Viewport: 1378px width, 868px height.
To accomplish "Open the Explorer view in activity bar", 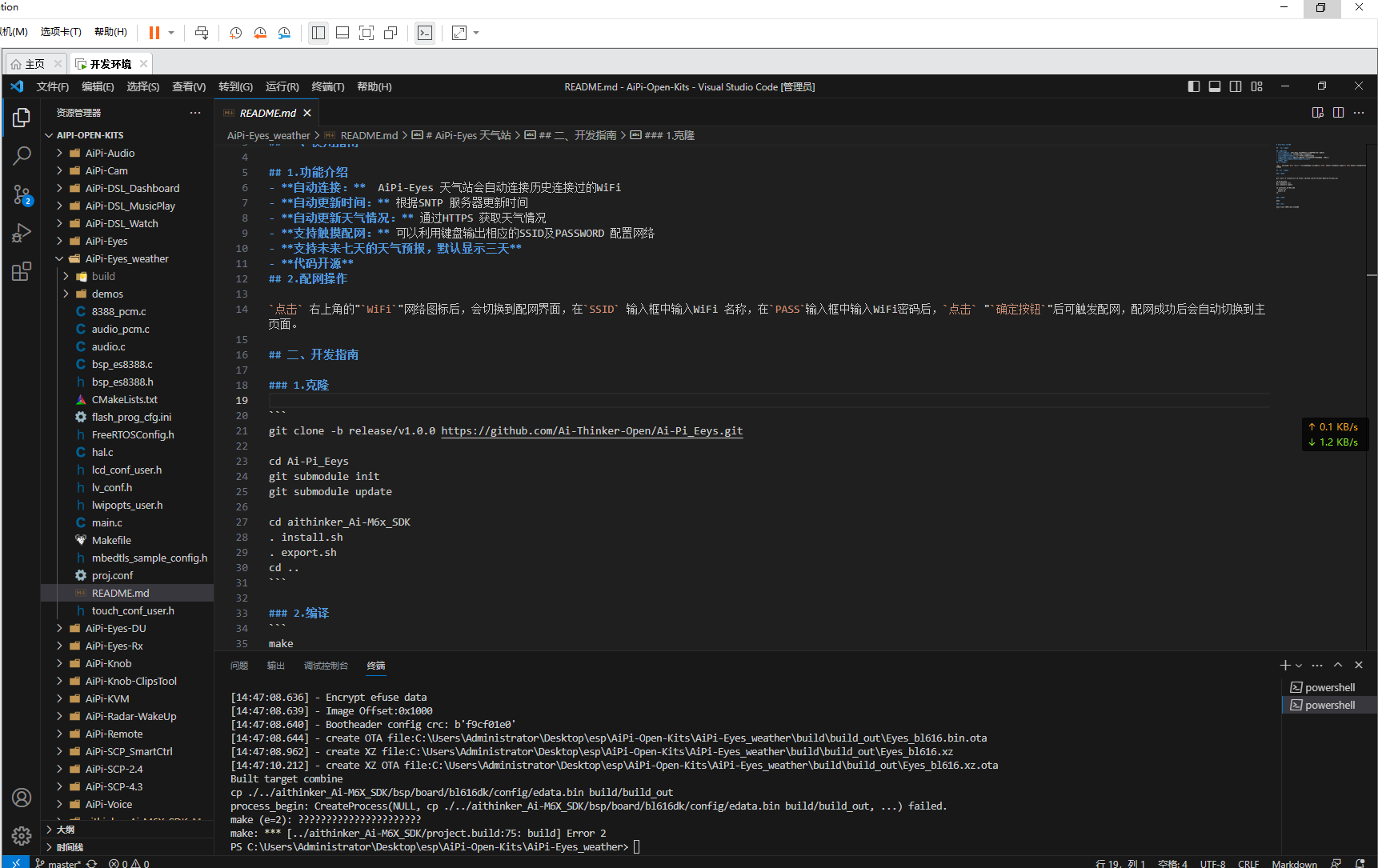I will (22, 118).
